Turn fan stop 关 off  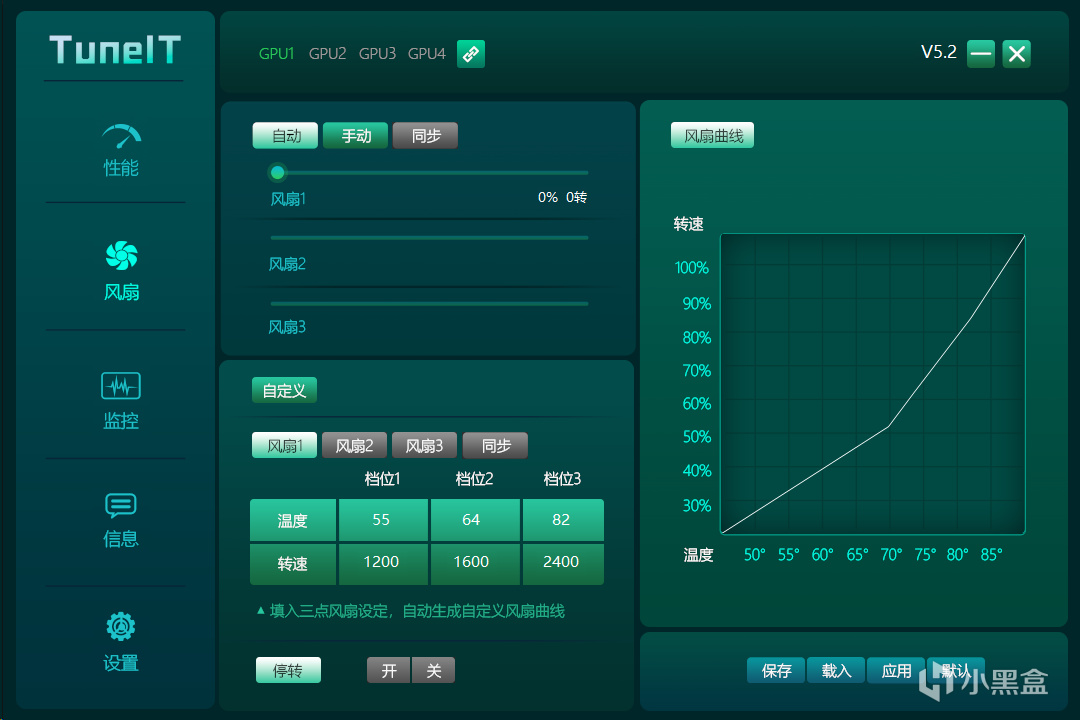433,670
